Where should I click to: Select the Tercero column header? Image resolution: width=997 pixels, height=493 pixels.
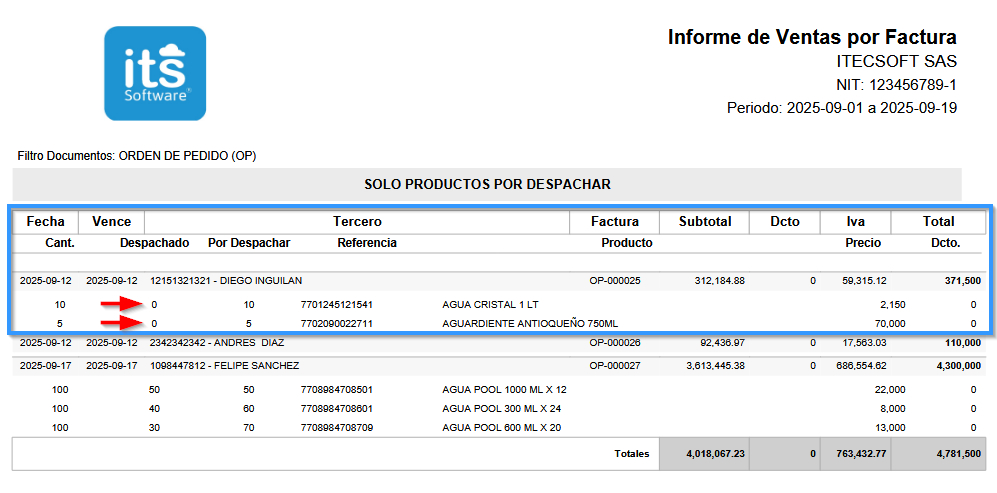(357, 221)
